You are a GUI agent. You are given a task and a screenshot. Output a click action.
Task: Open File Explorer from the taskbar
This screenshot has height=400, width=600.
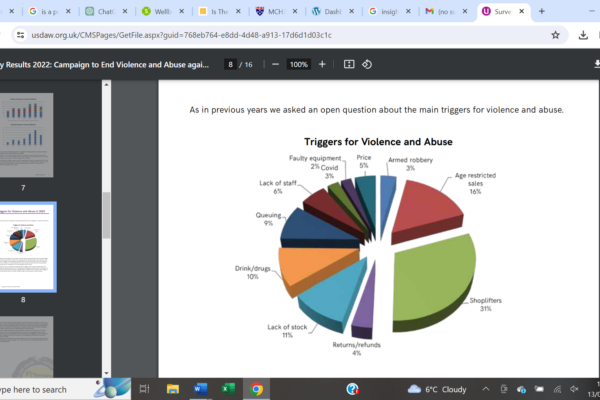(x=171, y=388)
